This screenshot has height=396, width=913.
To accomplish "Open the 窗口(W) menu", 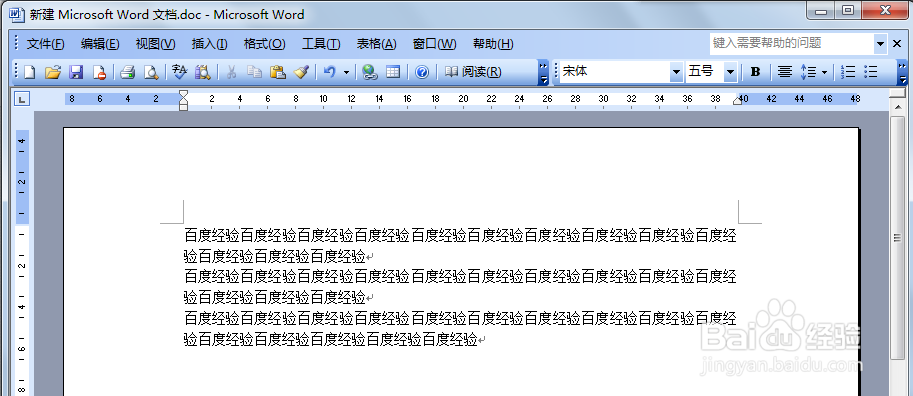I will tap(434, 44).
